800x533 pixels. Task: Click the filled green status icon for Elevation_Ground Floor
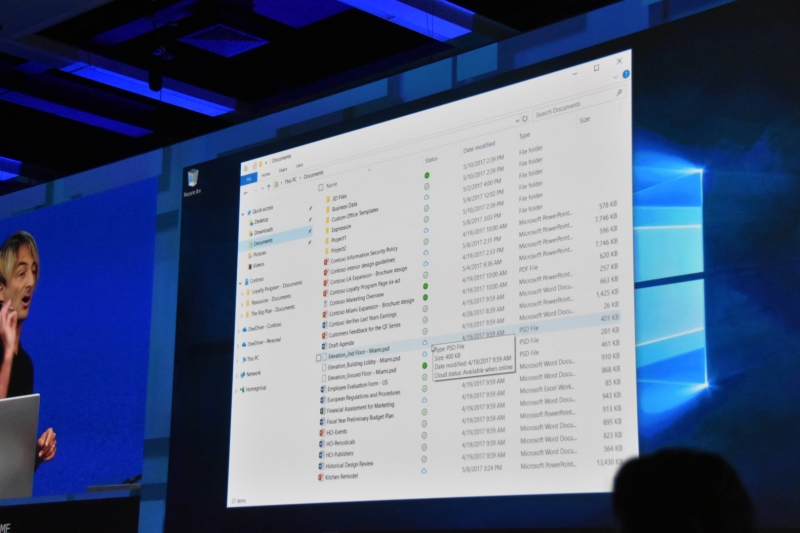pyautogui.click(x=424, y=366)
